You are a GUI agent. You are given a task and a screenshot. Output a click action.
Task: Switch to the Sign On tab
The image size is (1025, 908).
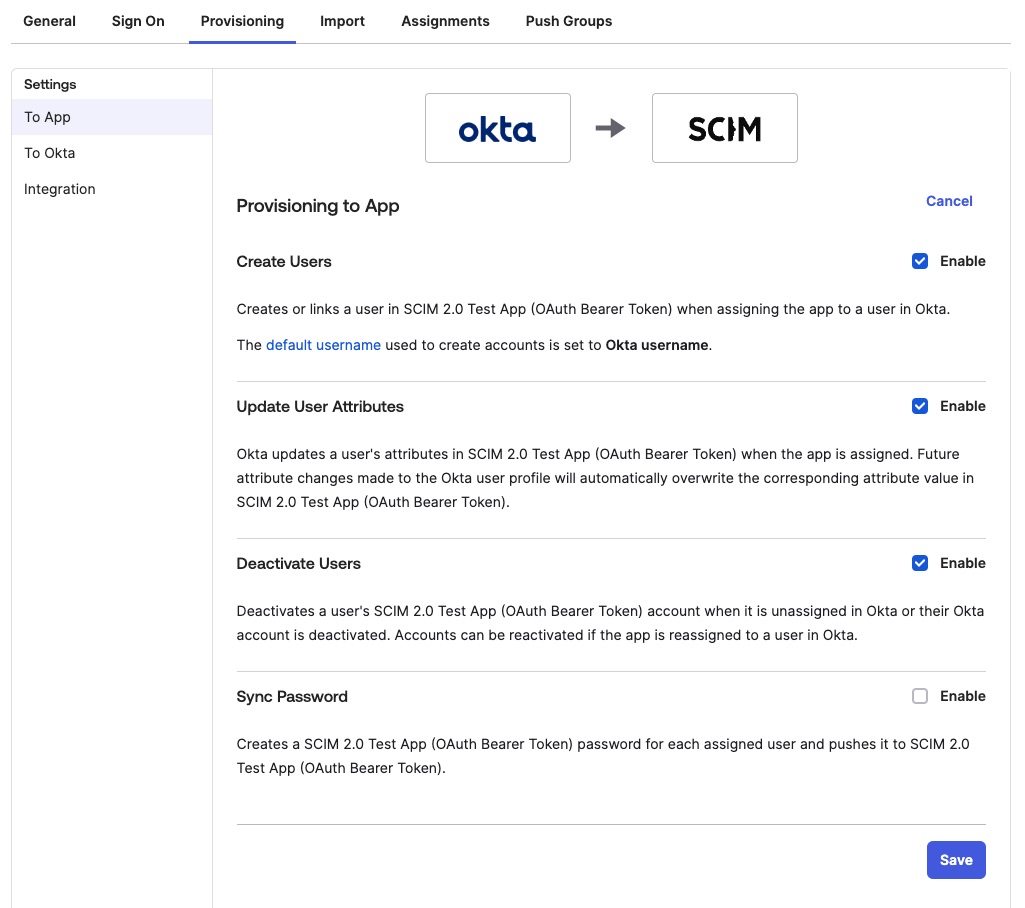click(138, 21)
